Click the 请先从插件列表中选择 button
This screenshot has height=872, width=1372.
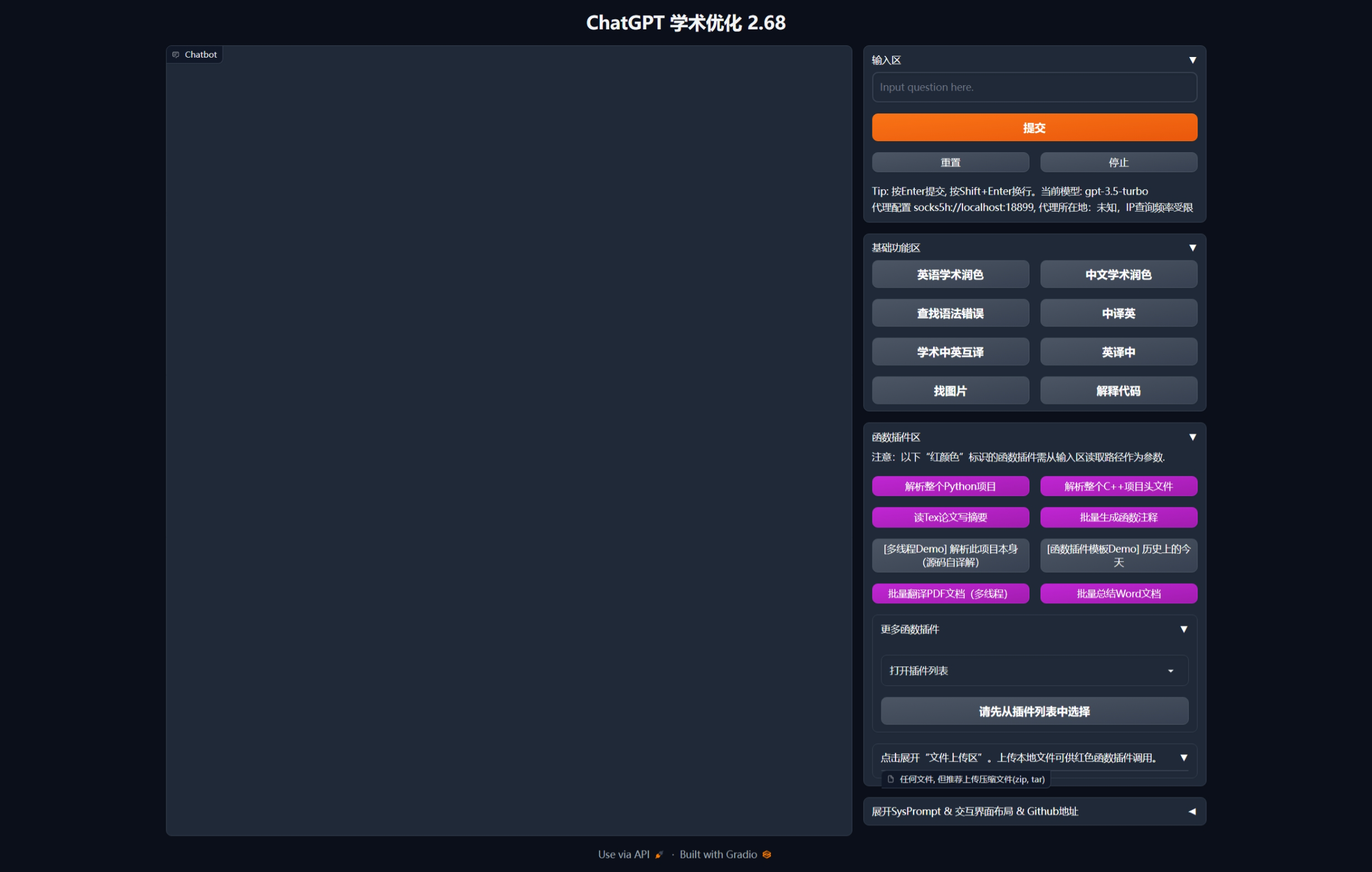tap(1034, 712)
